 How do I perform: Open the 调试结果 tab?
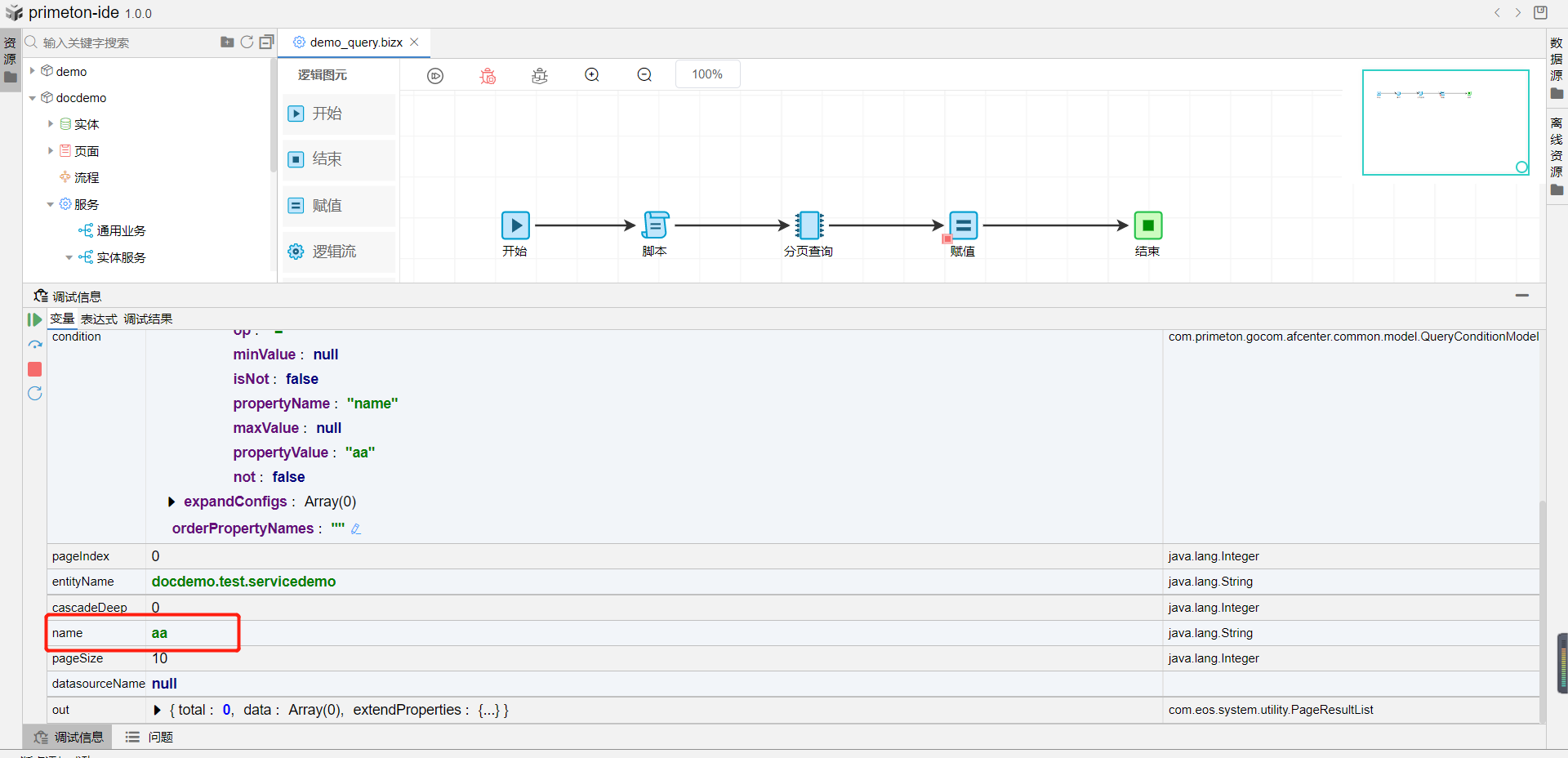point(148,319)
